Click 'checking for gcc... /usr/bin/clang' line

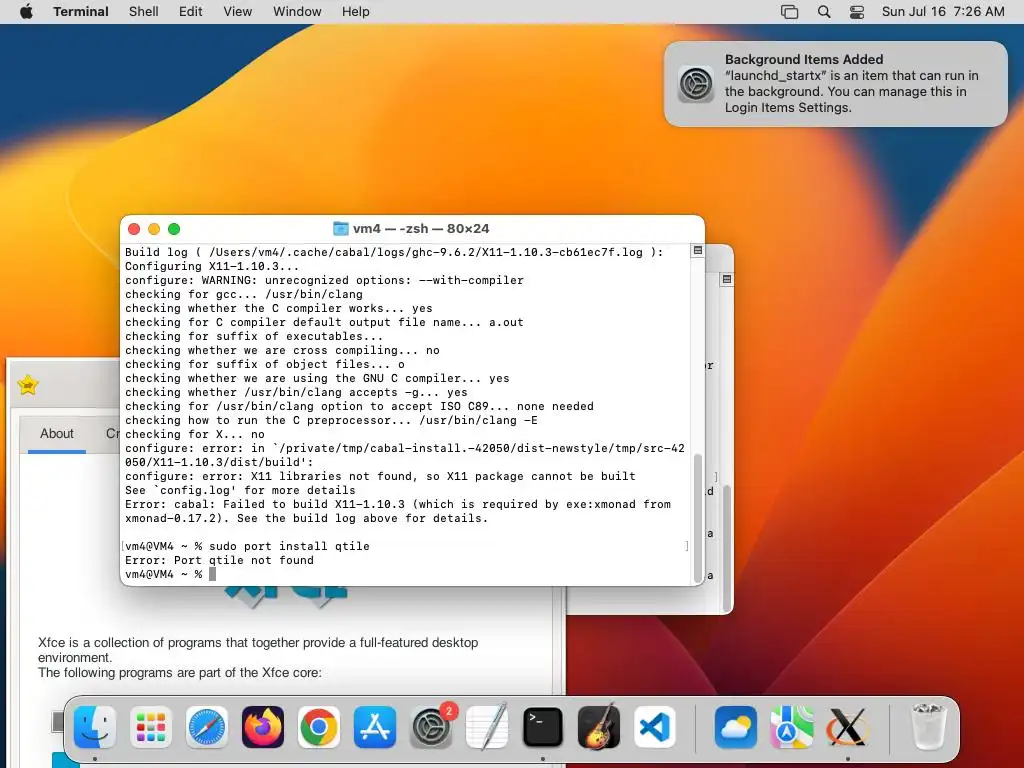coord(244,295)
